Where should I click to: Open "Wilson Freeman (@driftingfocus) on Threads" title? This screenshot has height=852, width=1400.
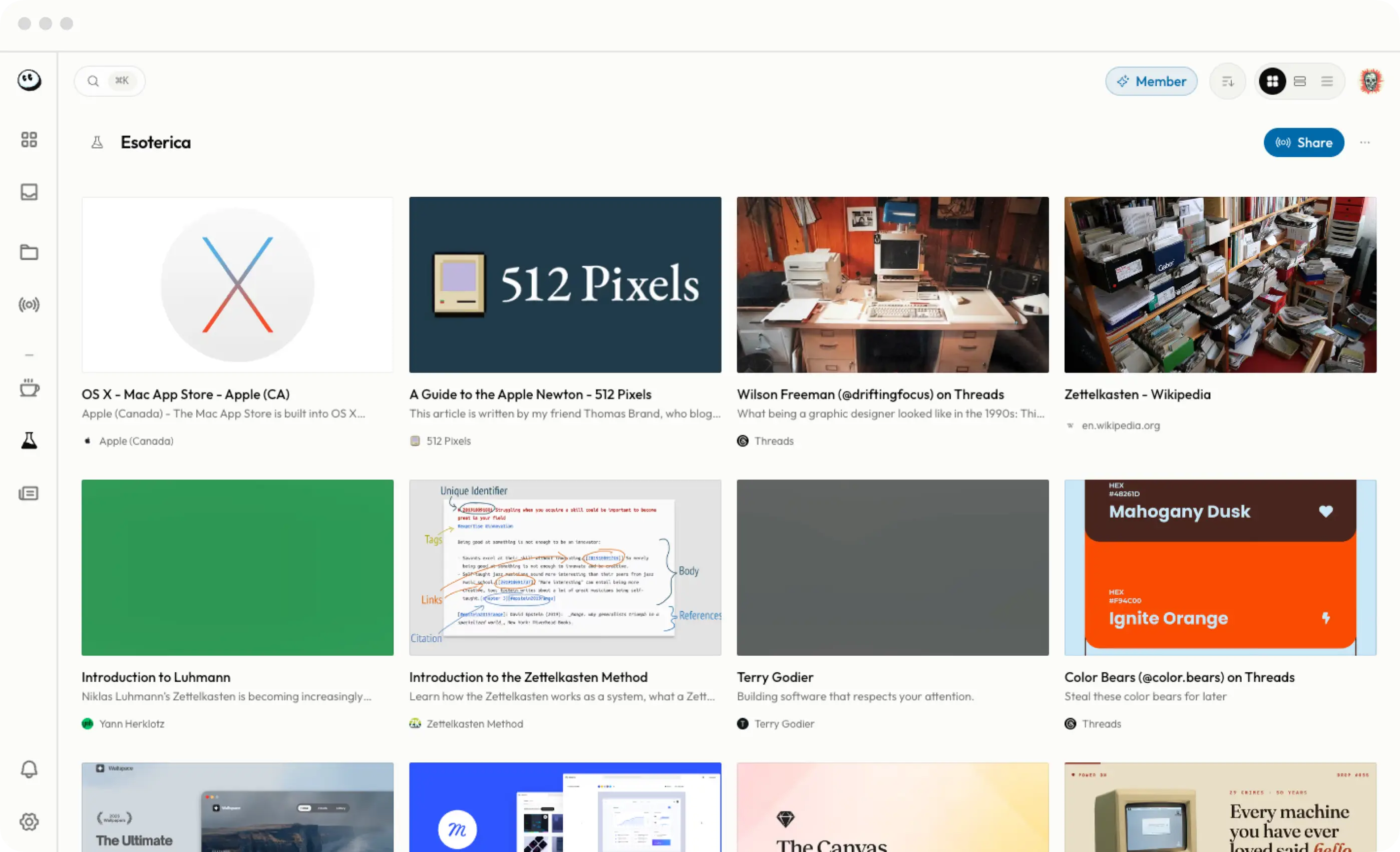pos(870,394)
